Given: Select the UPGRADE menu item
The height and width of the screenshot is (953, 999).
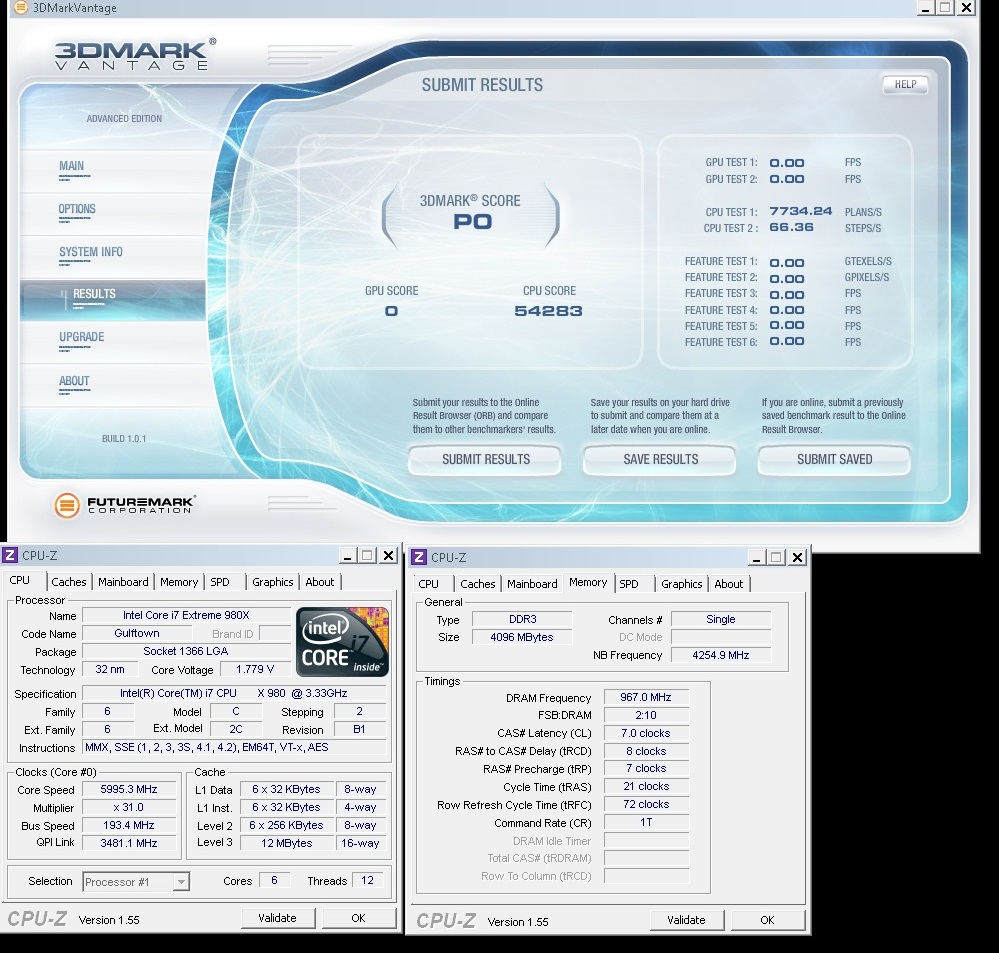Looking at the screenshot, I should click(x=82, y=338).
